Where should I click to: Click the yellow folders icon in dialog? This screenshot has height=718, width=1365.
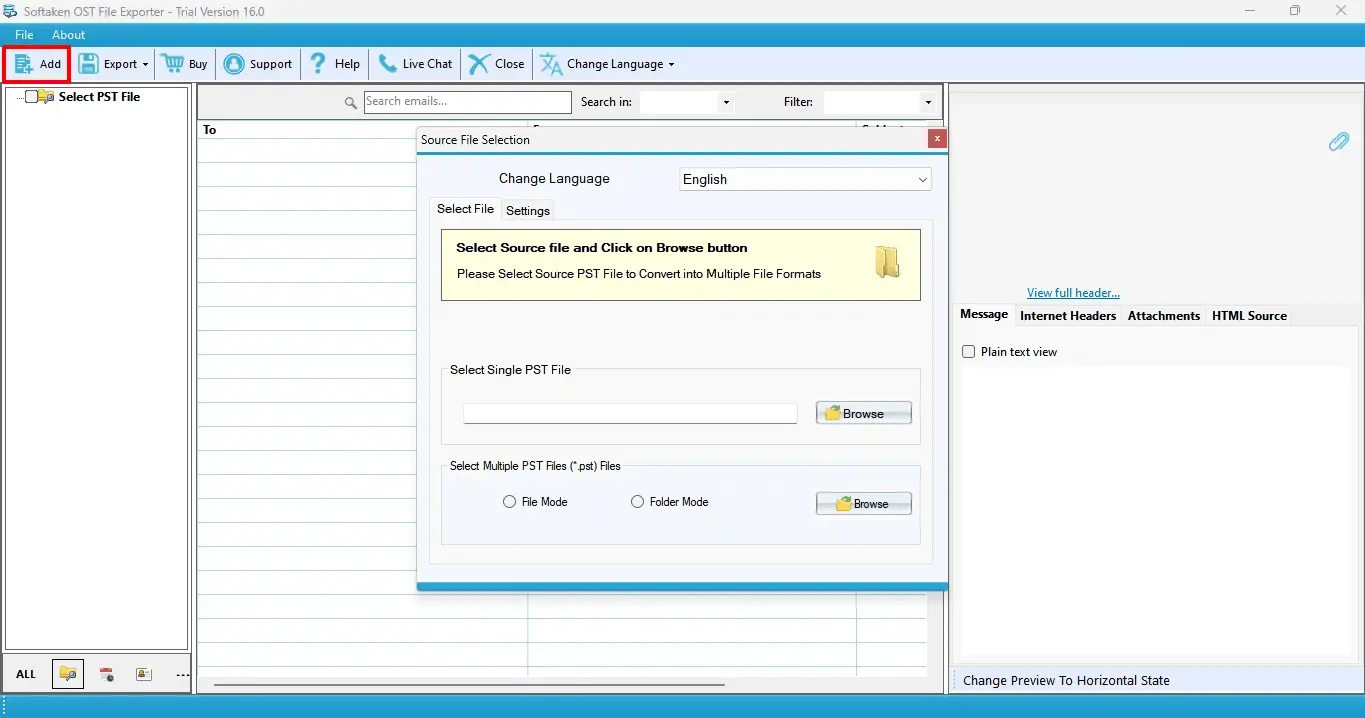click(x=887, y=262)
